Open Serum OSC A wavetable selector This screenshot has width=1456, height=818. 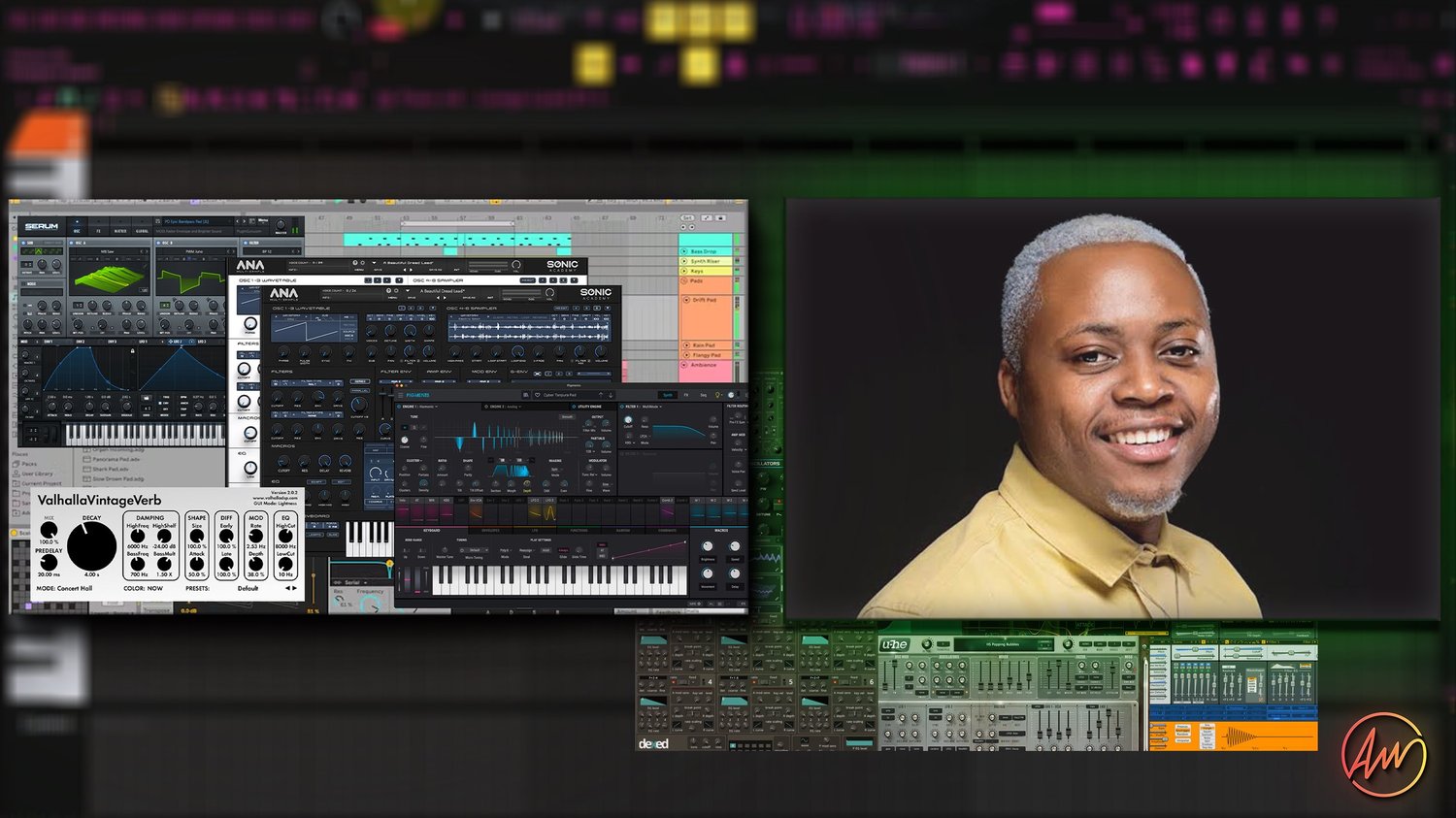108,251
